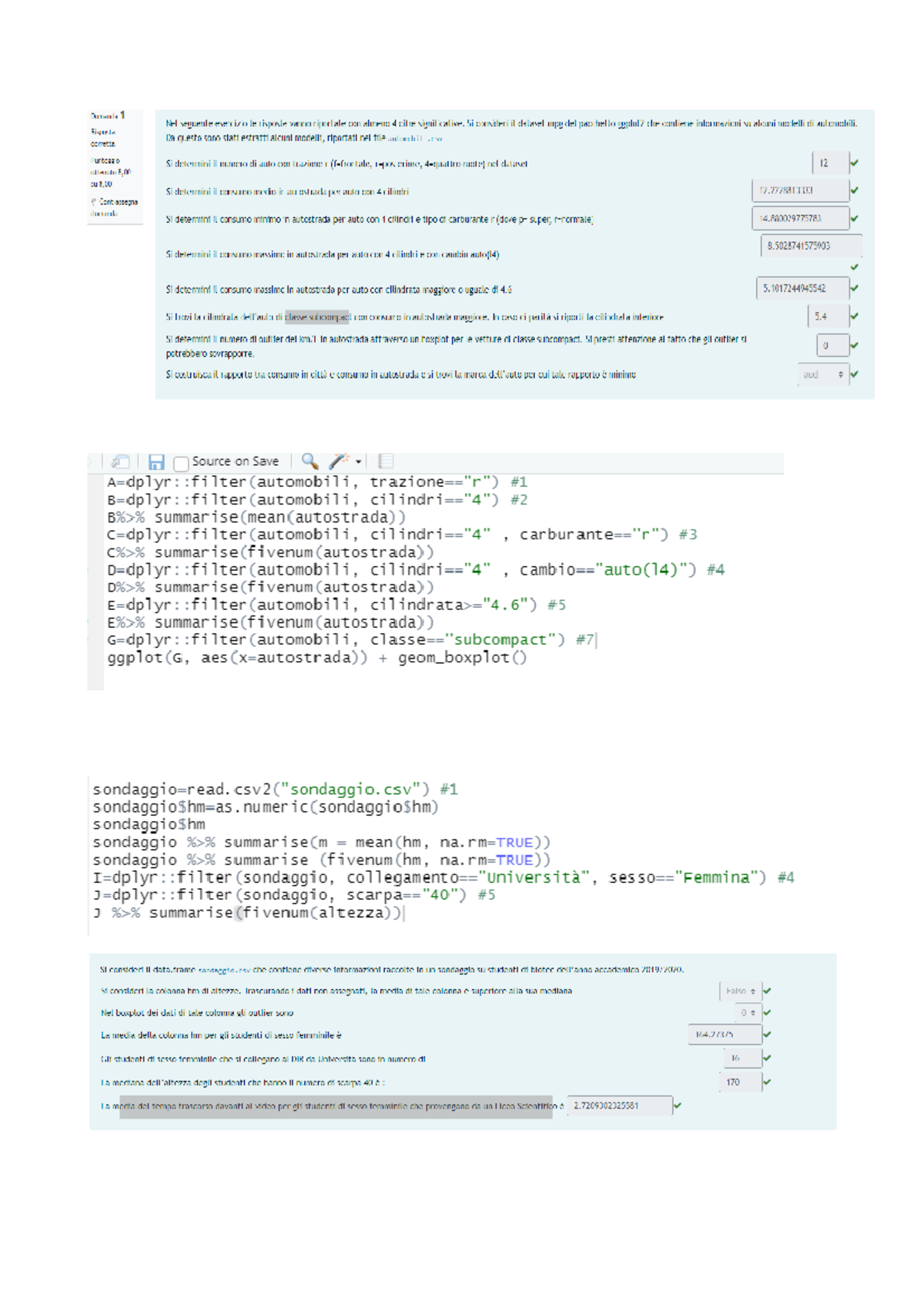Click the show in new window icon
This screenshot has width=924, height=1308.
coord(120,461)
